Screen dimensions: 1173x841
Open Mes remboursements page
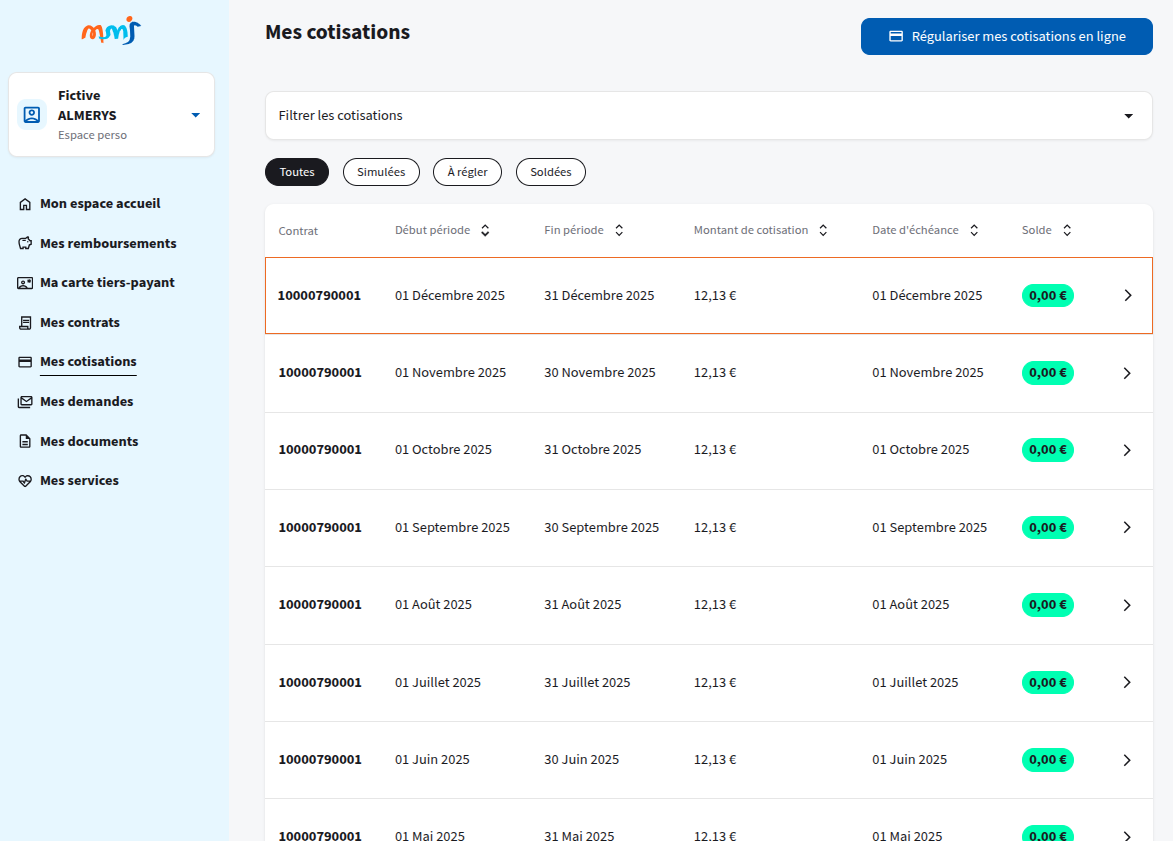click(108, 243)
